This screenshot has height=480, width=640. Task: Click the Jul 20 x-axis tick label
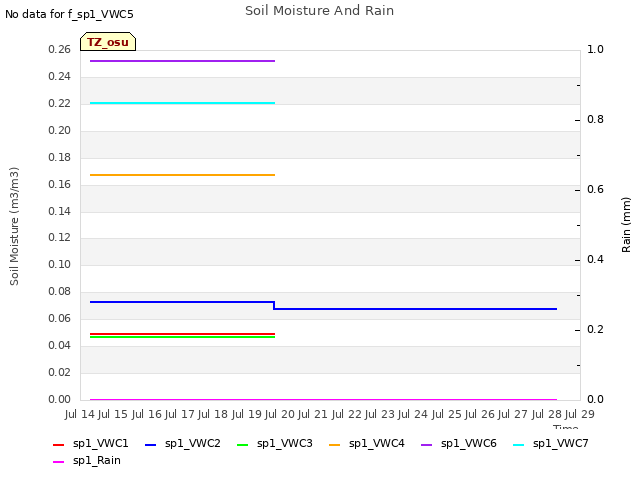pos(280,414)
